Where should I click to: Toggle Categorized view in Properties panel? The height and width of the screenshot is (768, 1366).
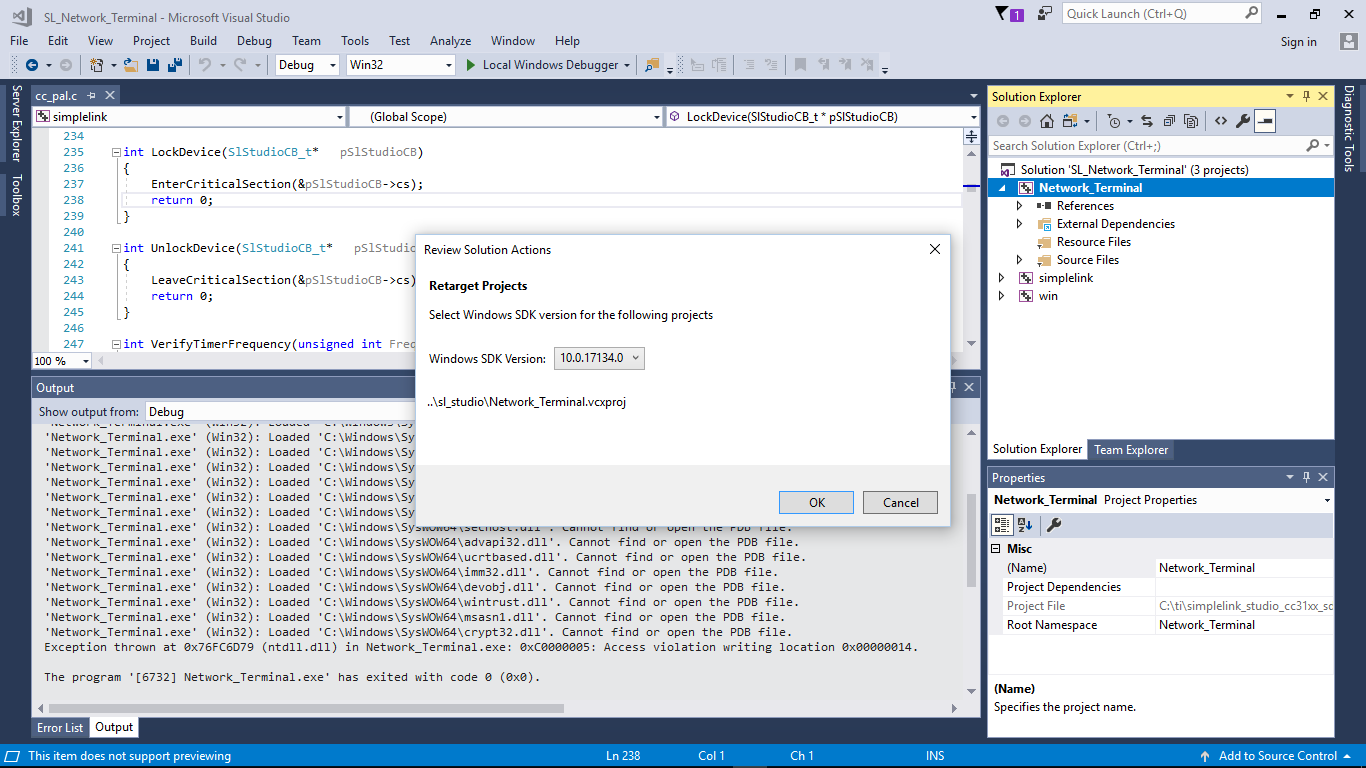pos(1002,525)
